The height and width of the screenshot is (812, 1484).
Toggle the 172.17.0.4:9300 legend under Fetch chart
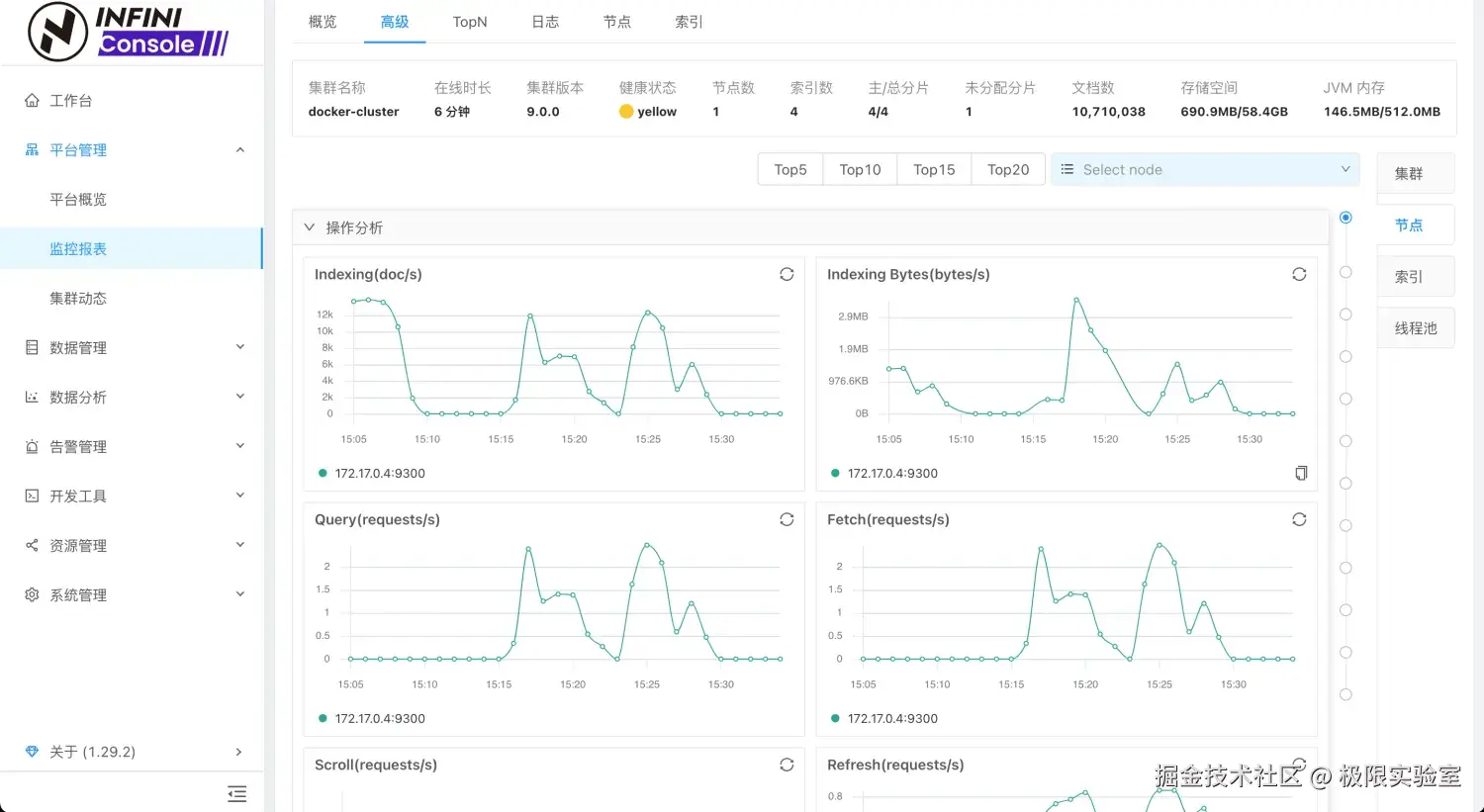tap(884, 718)
